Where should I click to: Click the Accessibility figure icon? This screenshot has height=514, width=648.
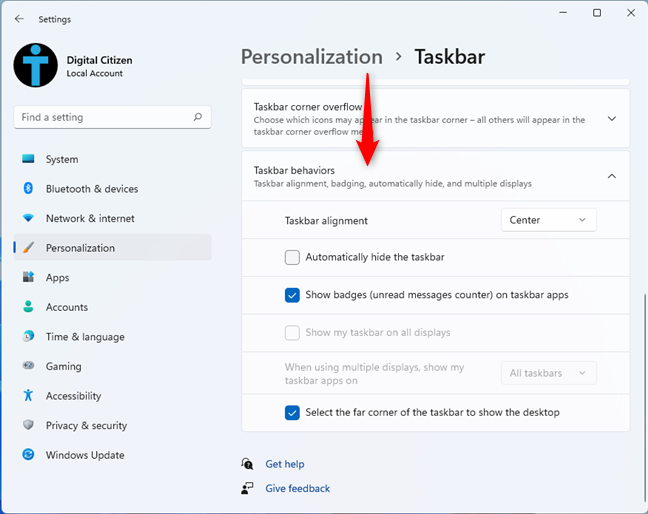(x=28, y=396)
